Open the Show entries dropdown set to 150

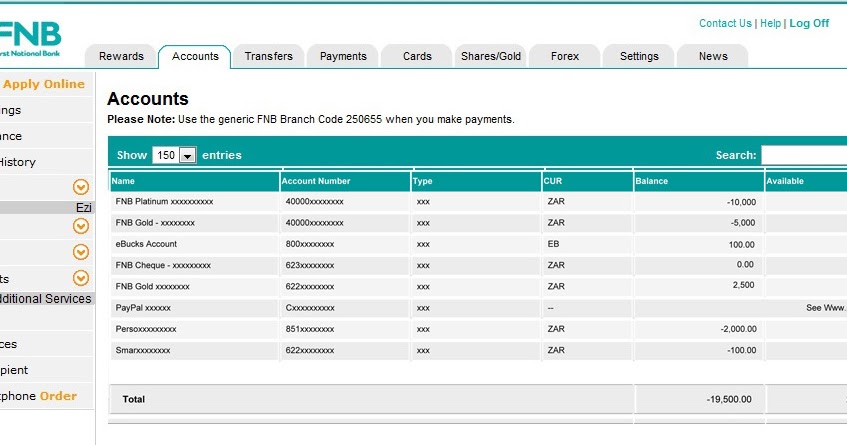coord(174,156)
